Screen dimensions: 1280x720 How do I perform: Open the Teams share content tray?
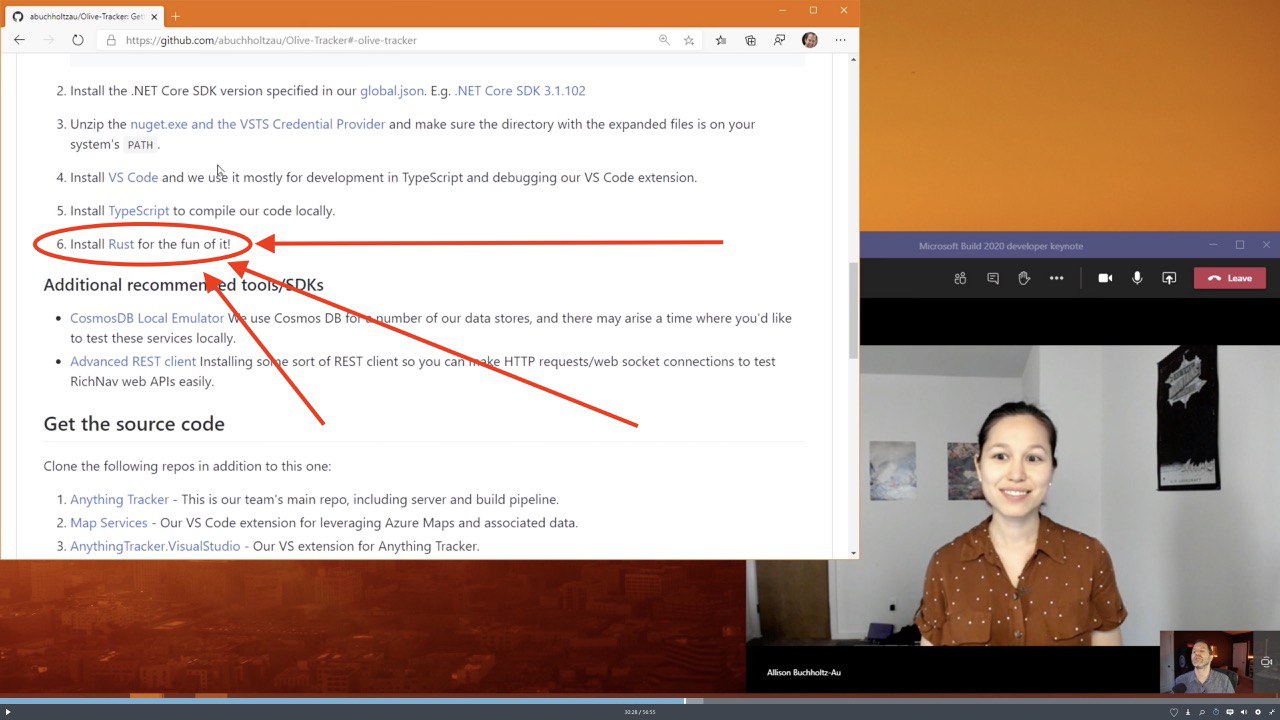click(x=1169, y=278)
